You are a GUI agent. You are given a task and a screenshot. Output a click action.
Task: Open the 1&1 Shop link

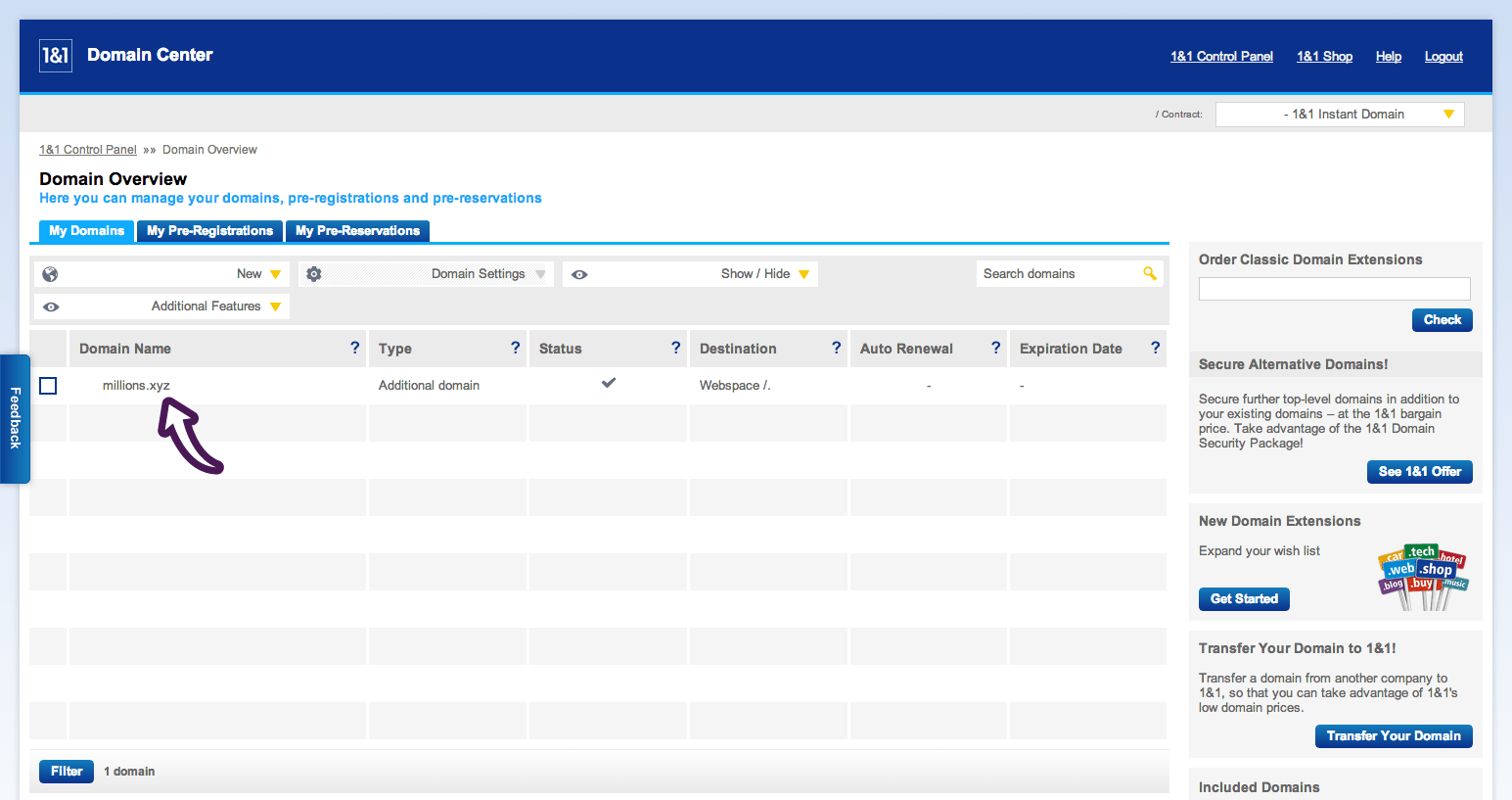[1324, 57]
